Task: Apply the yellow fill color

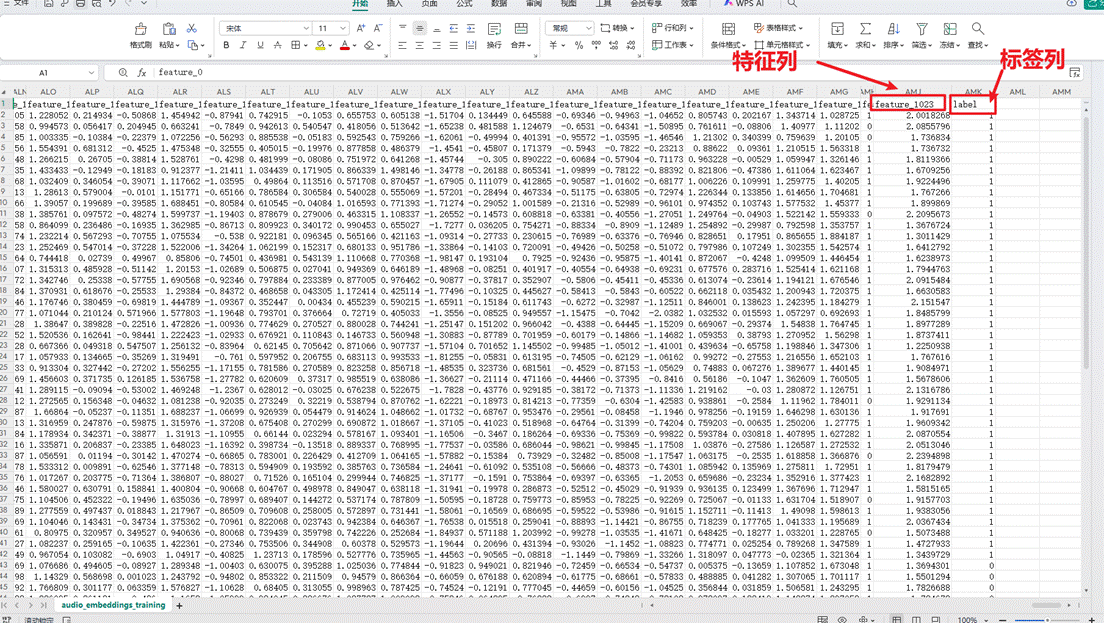Action: pos(320,45)
